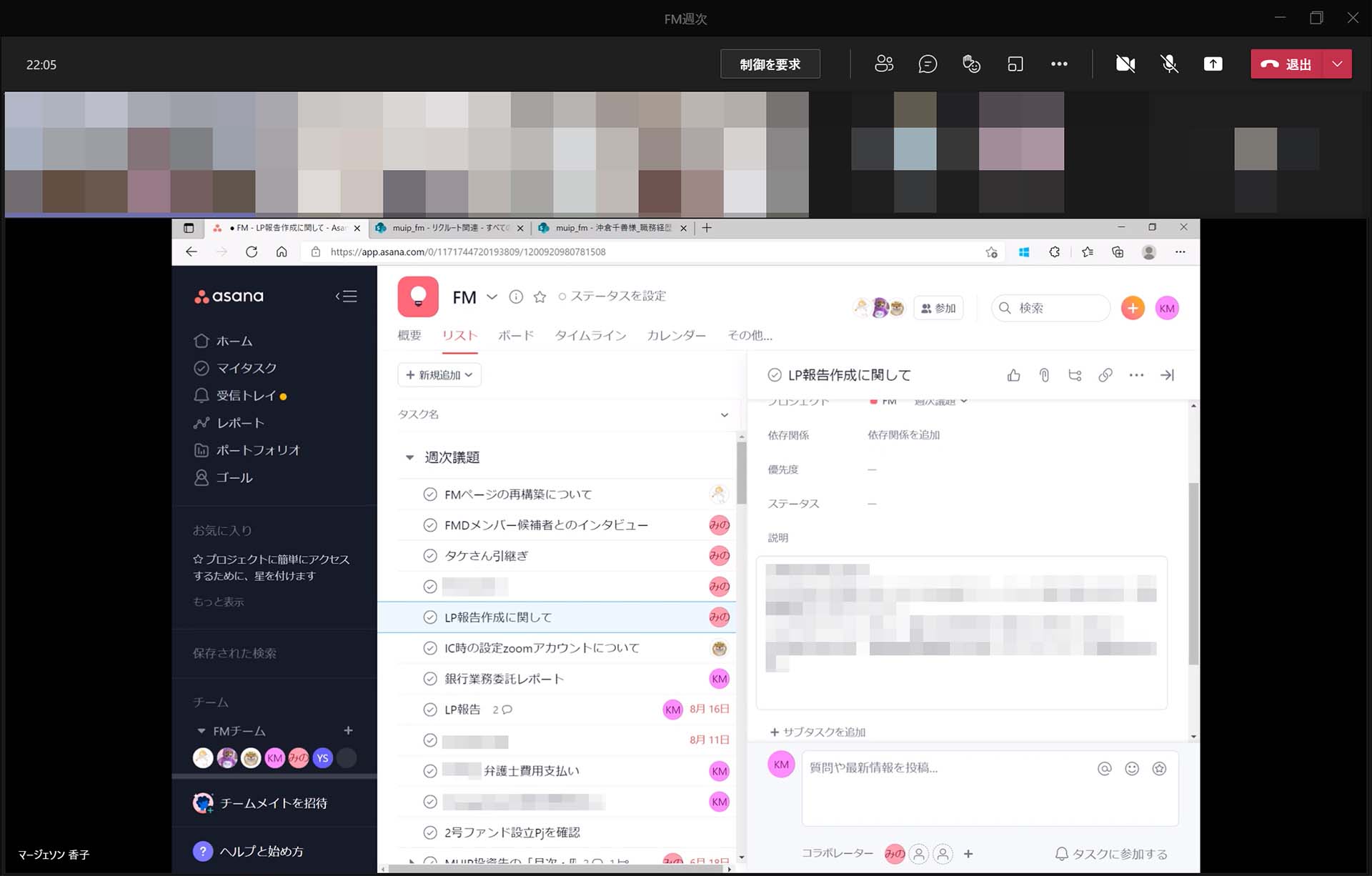1372x876 pixels.
Task: Mark 銀行業務委託レポート complete
Action: coord(429,679)
